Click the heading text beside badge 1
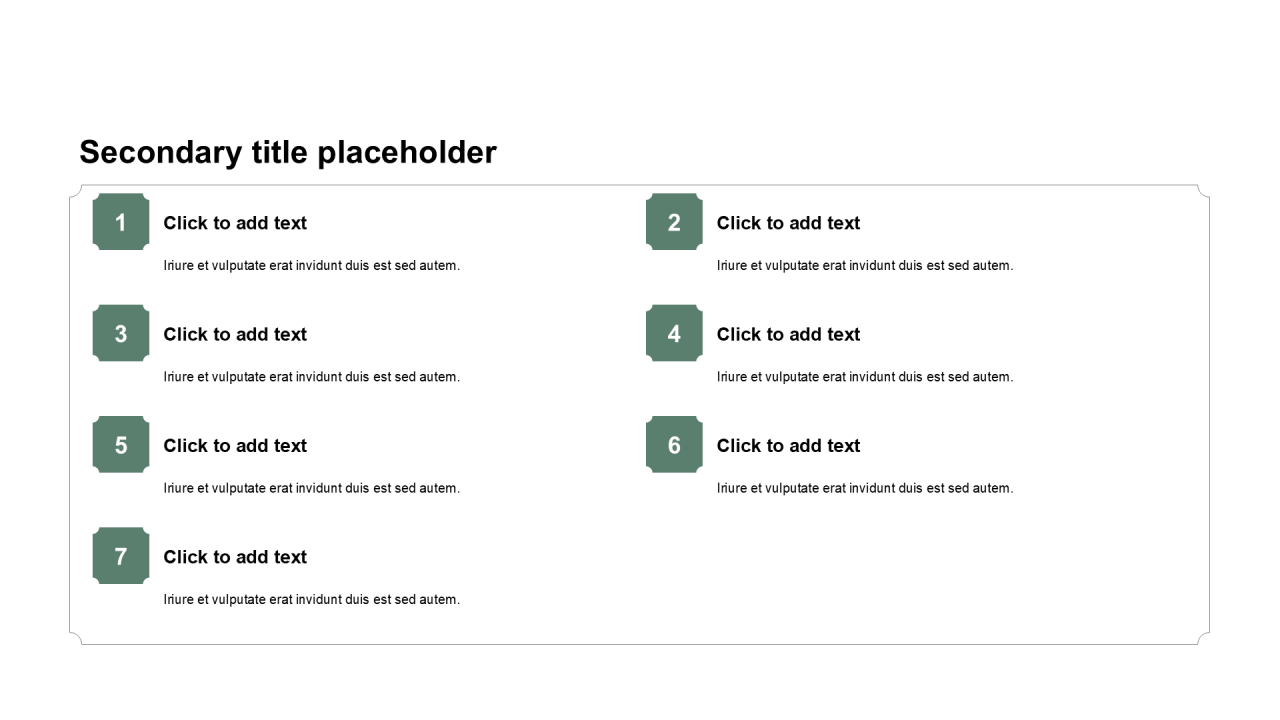The width and height of the screenshot is (1280, 720). click(235, 223)
